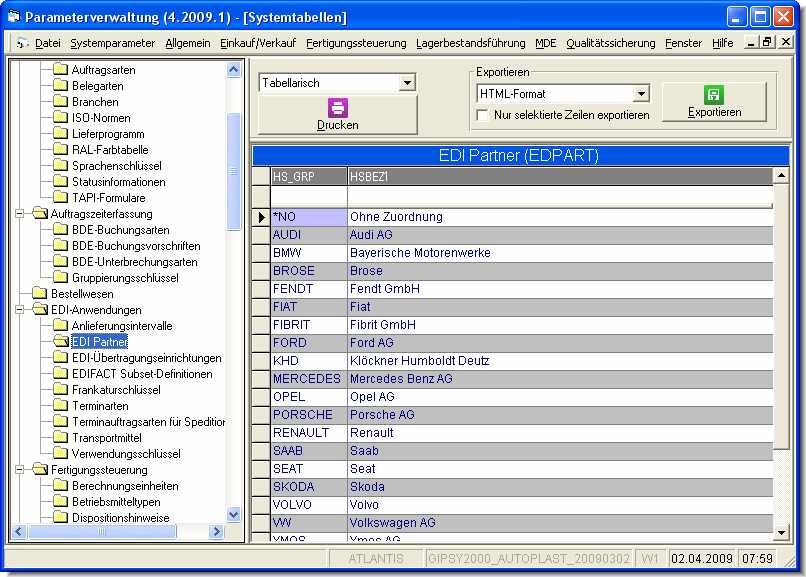Click the open folder icon of EDI Partner

click(61, 341)
